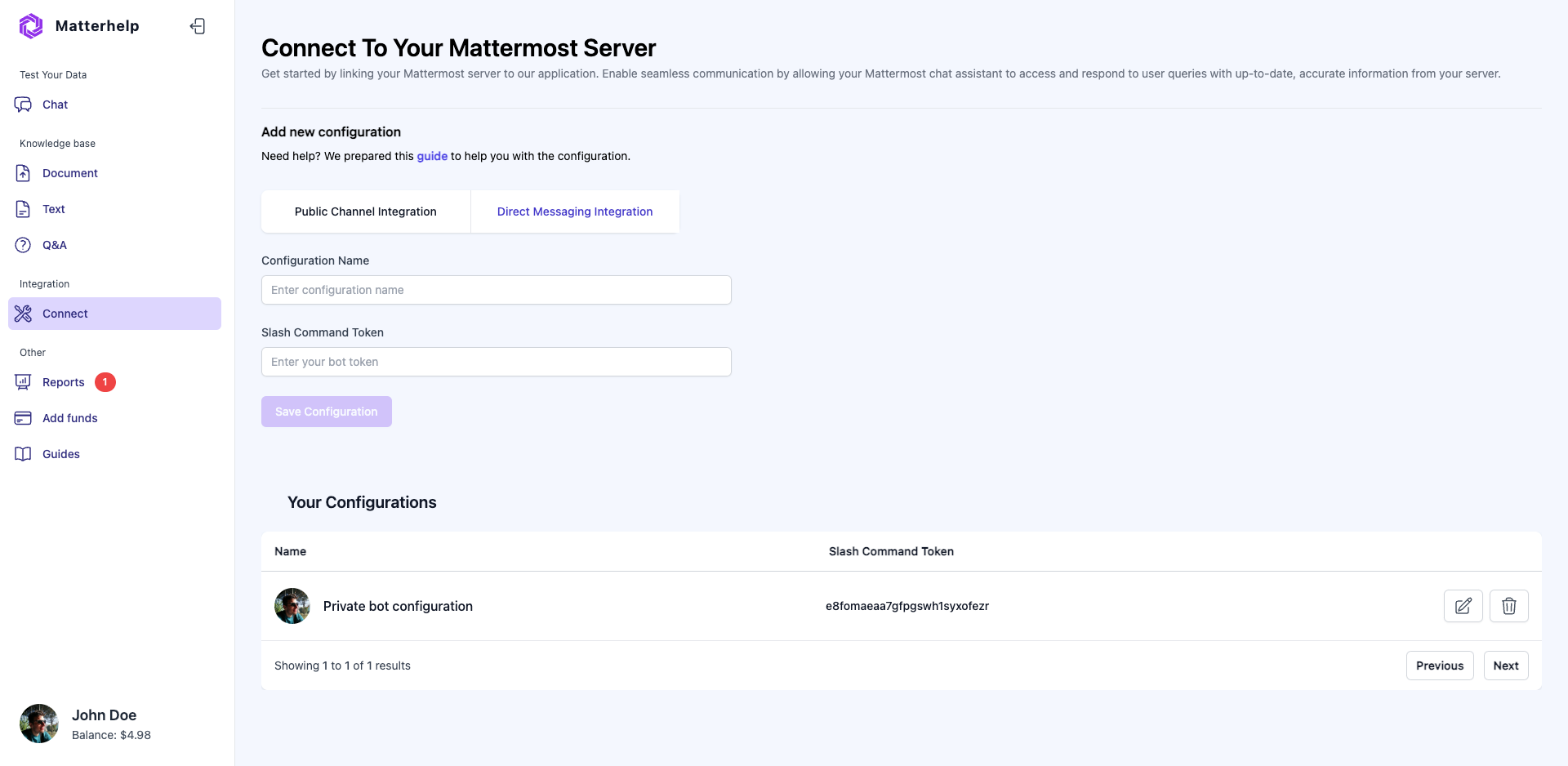Click the Guides book icon
Screen dimensions: 1568x766
click(23, 454)
